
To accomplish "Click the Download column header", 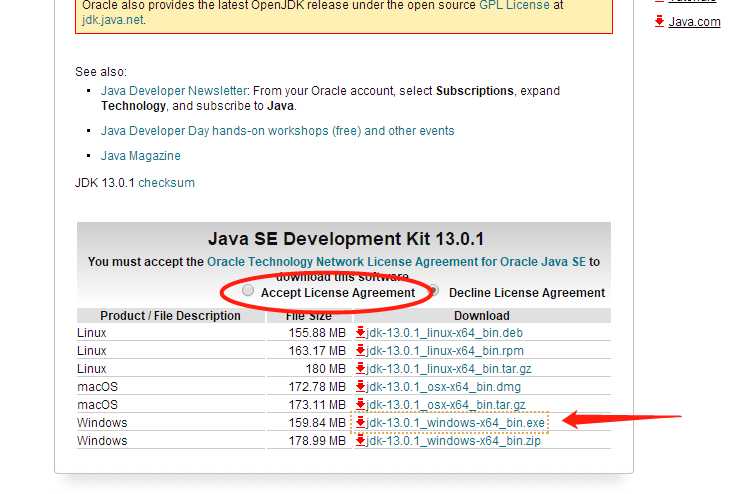I will pyautogui.click(x=481, y=316).
